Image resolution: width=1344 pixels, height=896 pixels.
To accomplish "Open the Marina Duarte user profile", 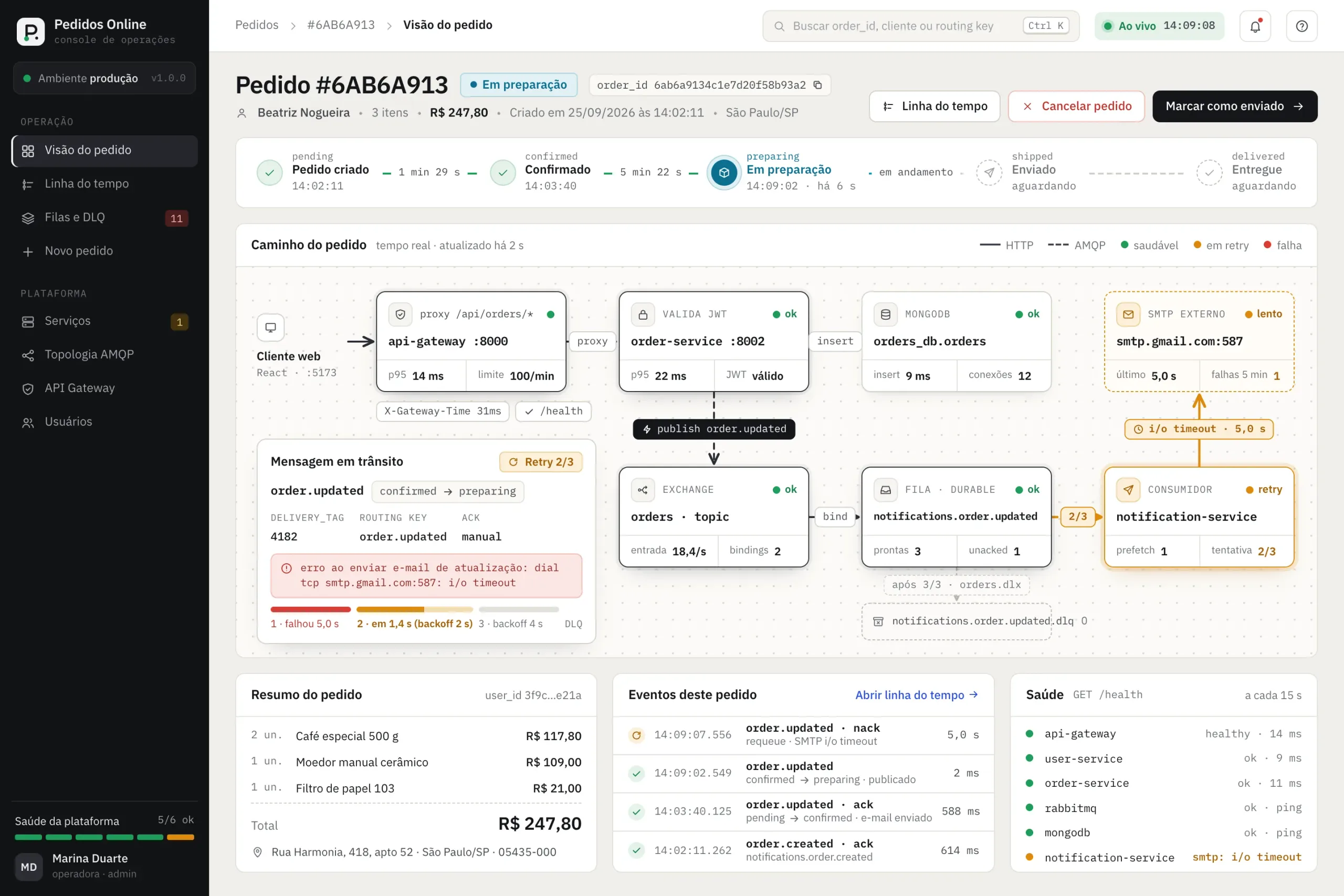I will pyautogui.click(x=104, y=866).
